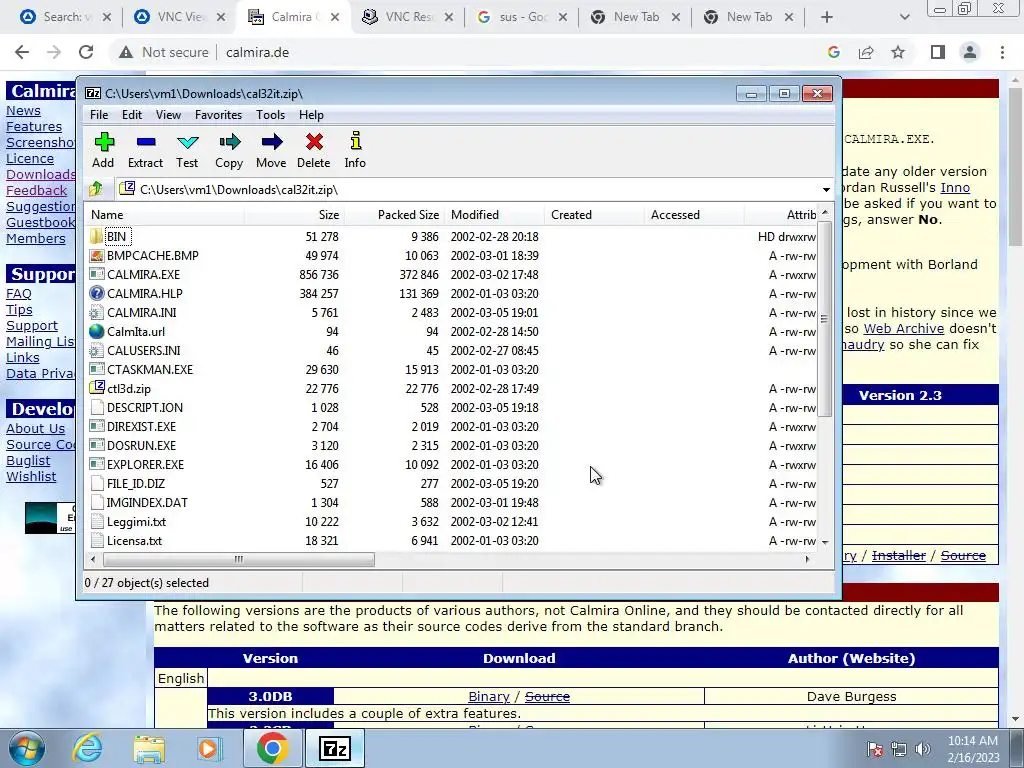Expand the 7-Zip address path dropdown
Image resolution: width=1024 pixels, height=768 pixels.
click(x=826, y=189)
